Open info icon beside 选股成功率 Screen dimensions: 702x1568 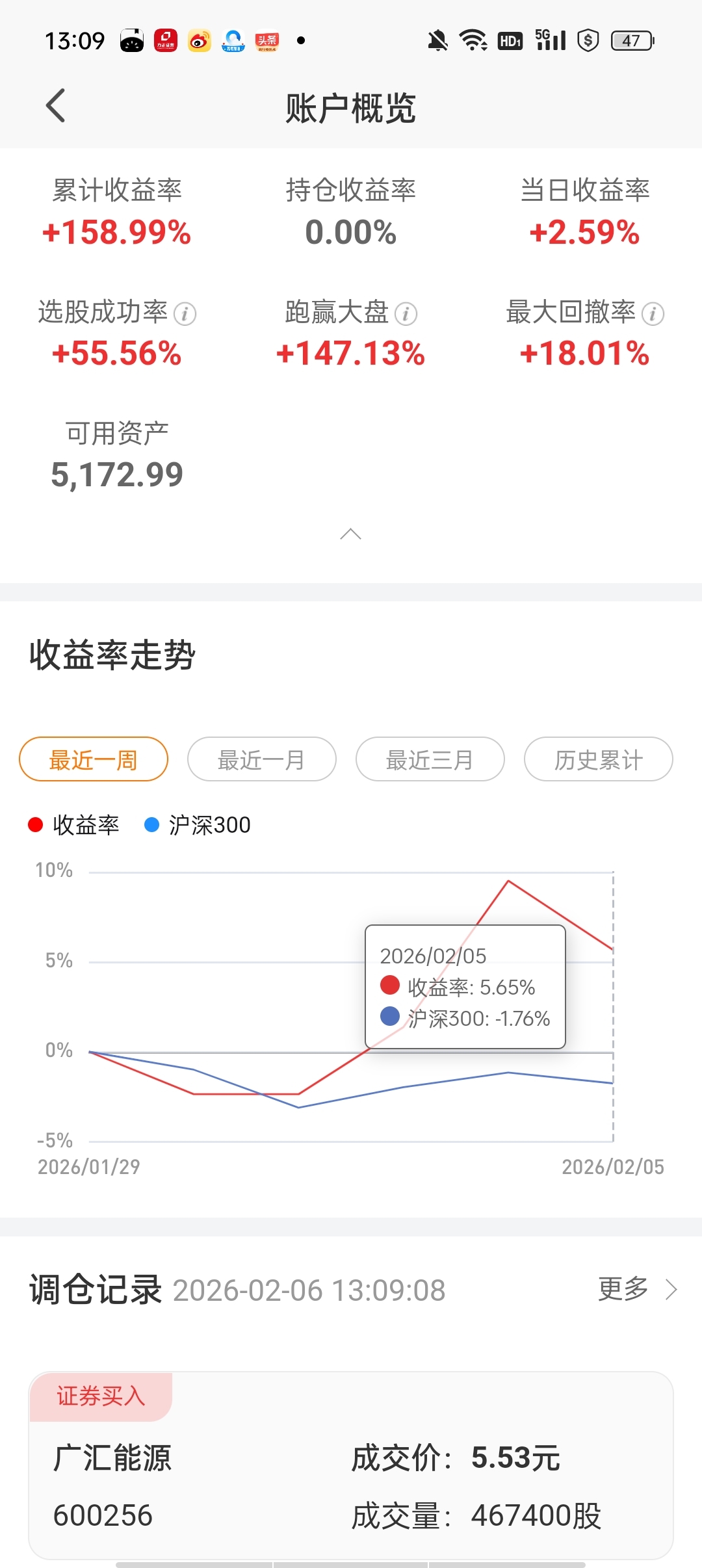click(x=185, y=314)
